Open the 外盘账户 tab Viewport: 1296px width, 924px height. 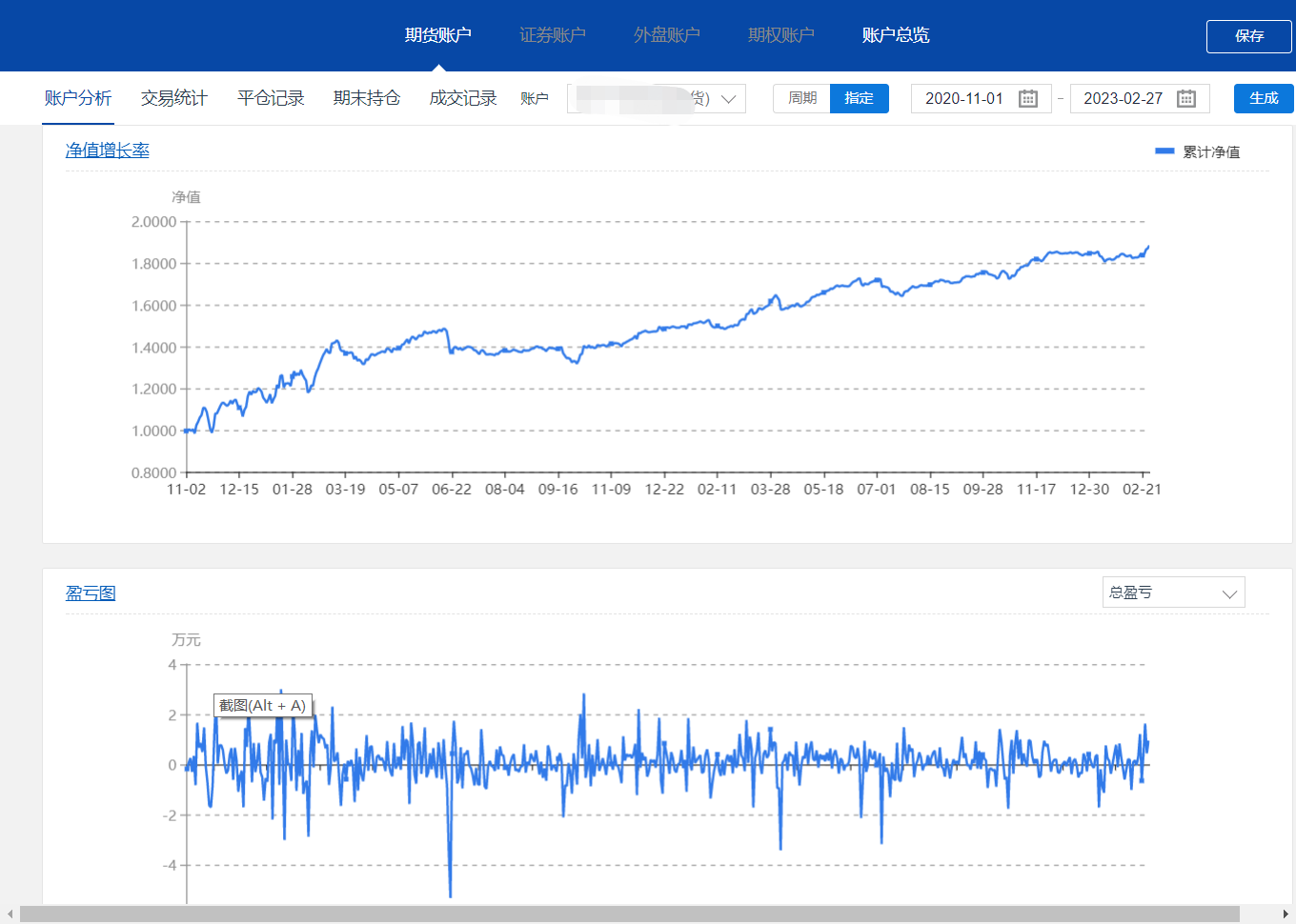[x=666, y=35]
